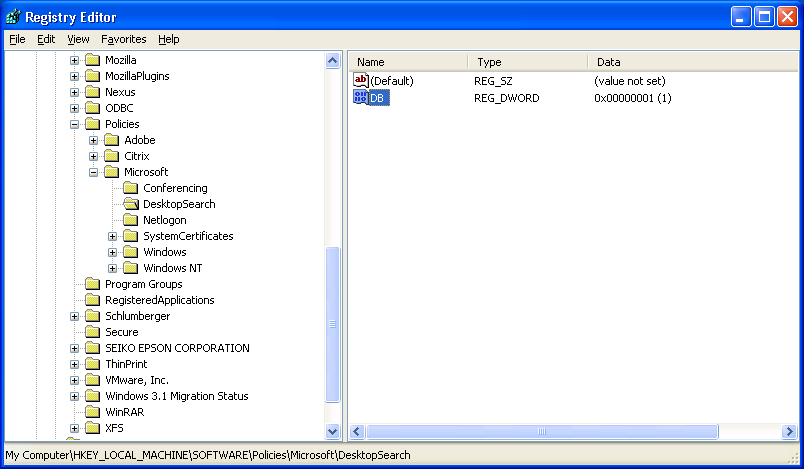Click the tree pane vertical scrollbar thumb
This screenshot has height=469, width=804.
pyautogui.click(x=332, y=324)
